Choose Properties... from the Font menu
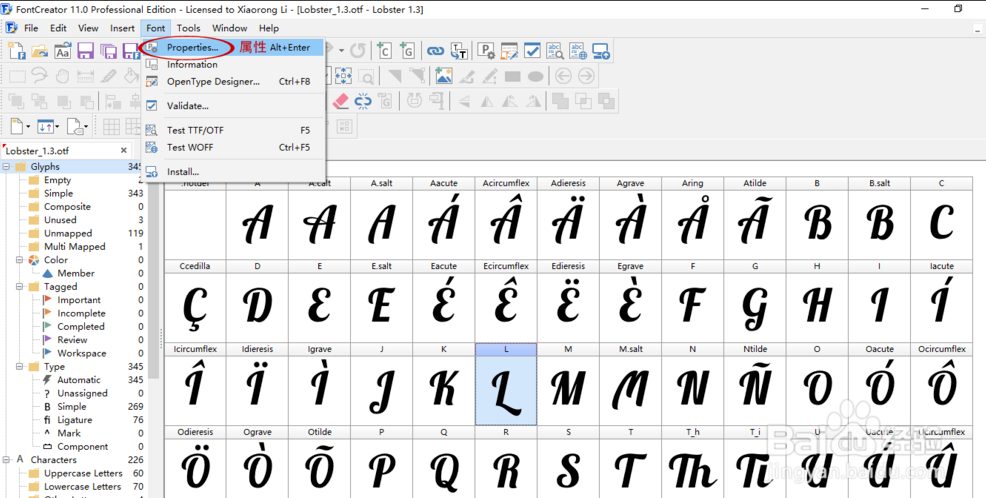 click(x=192, y=47)
